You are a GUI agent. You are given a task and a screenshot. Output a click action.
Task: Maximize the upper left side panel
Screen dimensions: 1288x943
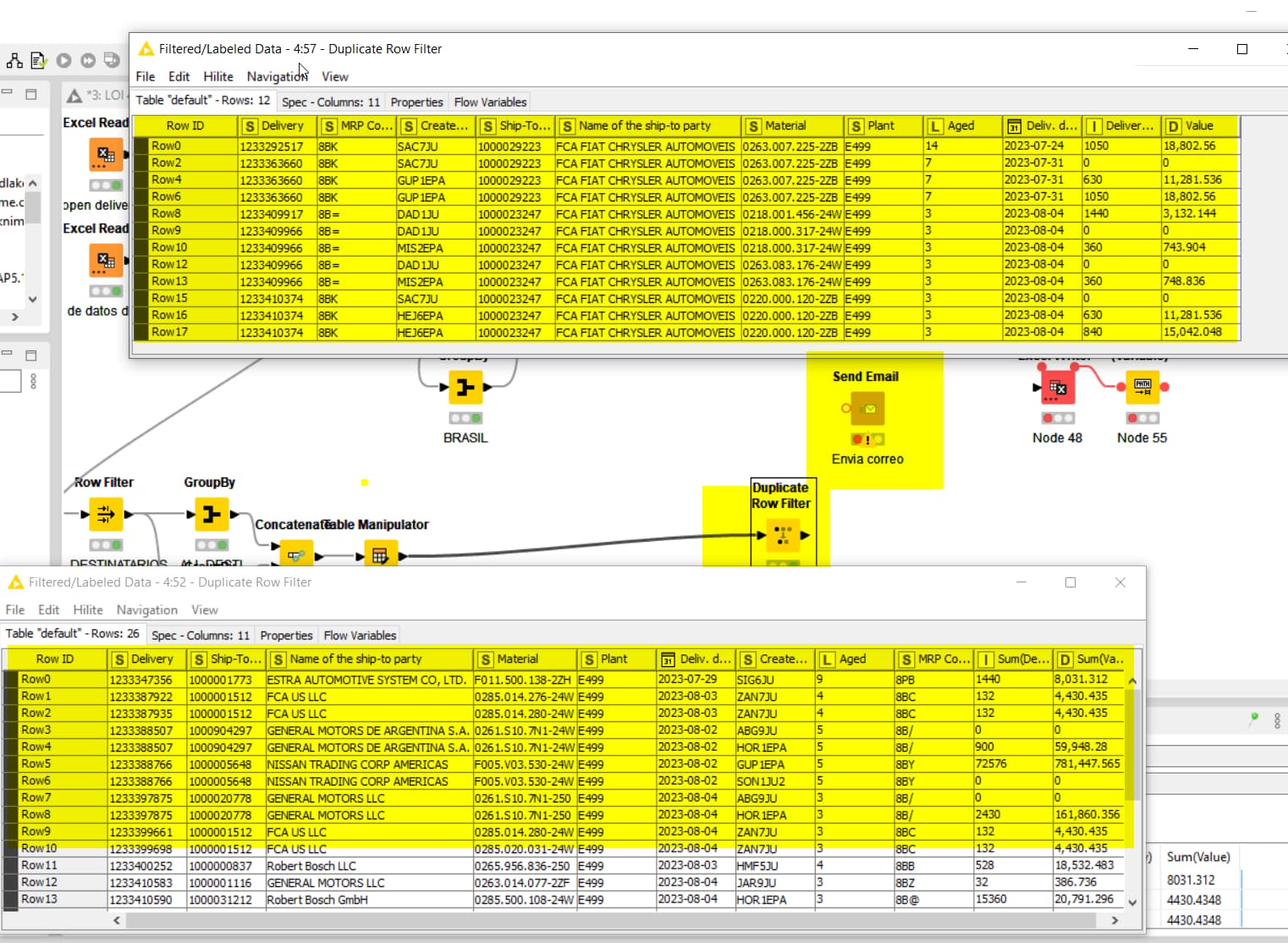[31, 94]
